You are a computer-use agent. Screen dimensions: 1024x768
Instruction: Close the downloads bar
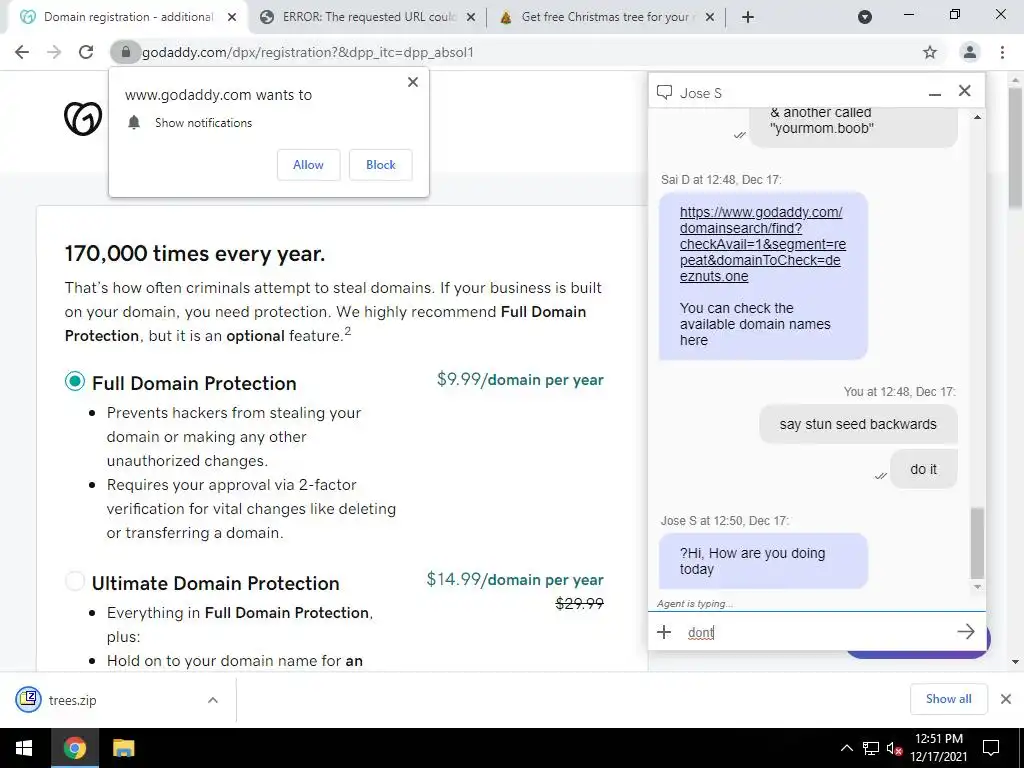click(1006, 699)
